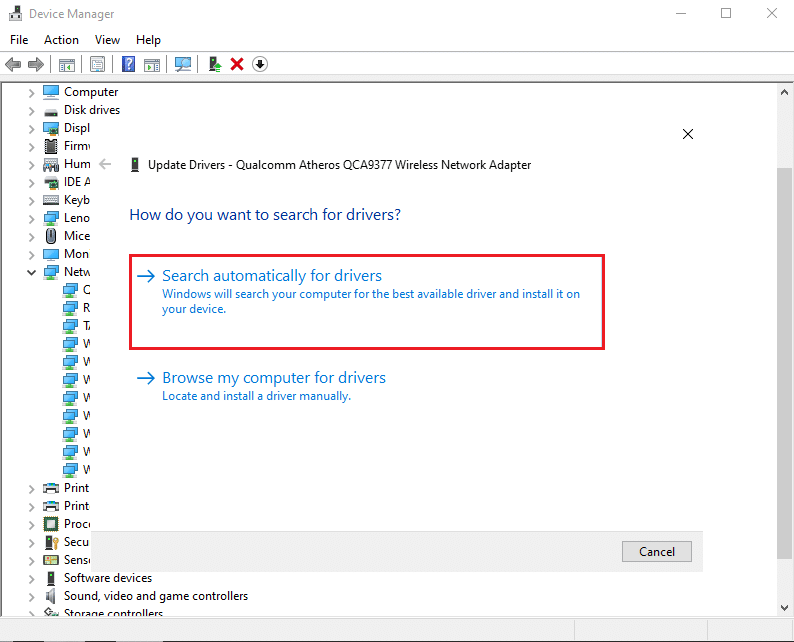The height and width of the screenshot is (642, 794).
Task: Click the Properties toolbar icon
Action: pyautogui.click(x=98, y=64)
